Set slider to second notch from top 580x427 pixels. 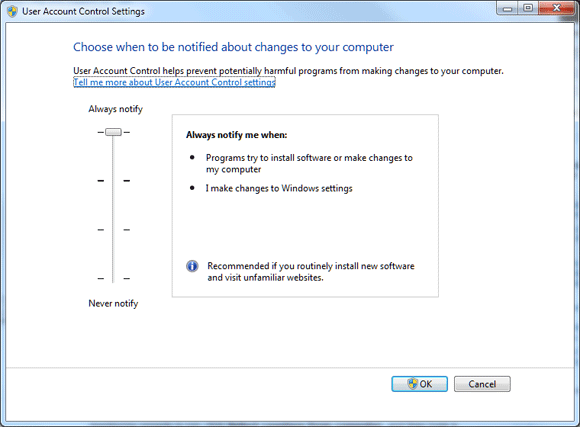[x=113, y=181]
